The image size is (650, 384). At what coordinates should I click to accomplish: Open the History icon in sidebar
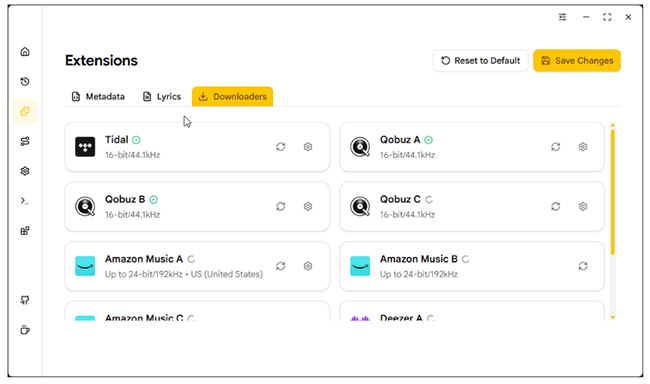[x=25, y=82]
